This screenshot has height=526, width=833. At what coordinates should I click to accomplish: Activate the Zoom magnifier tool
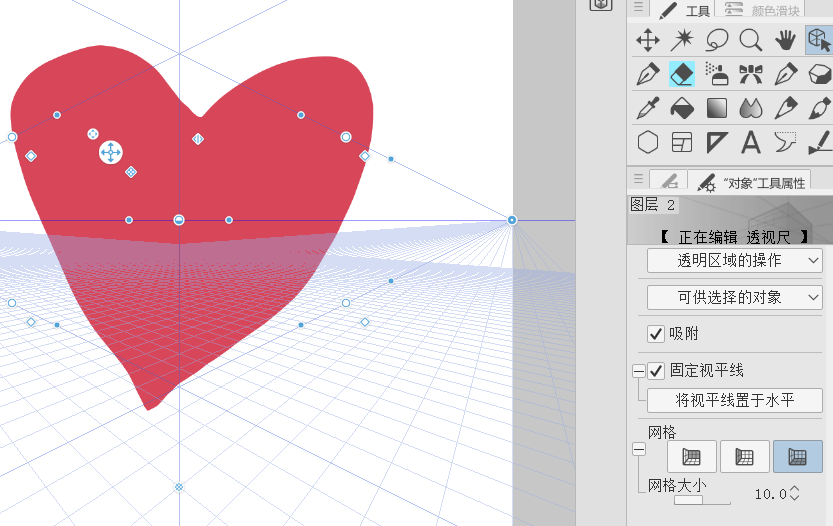[751, 40]
